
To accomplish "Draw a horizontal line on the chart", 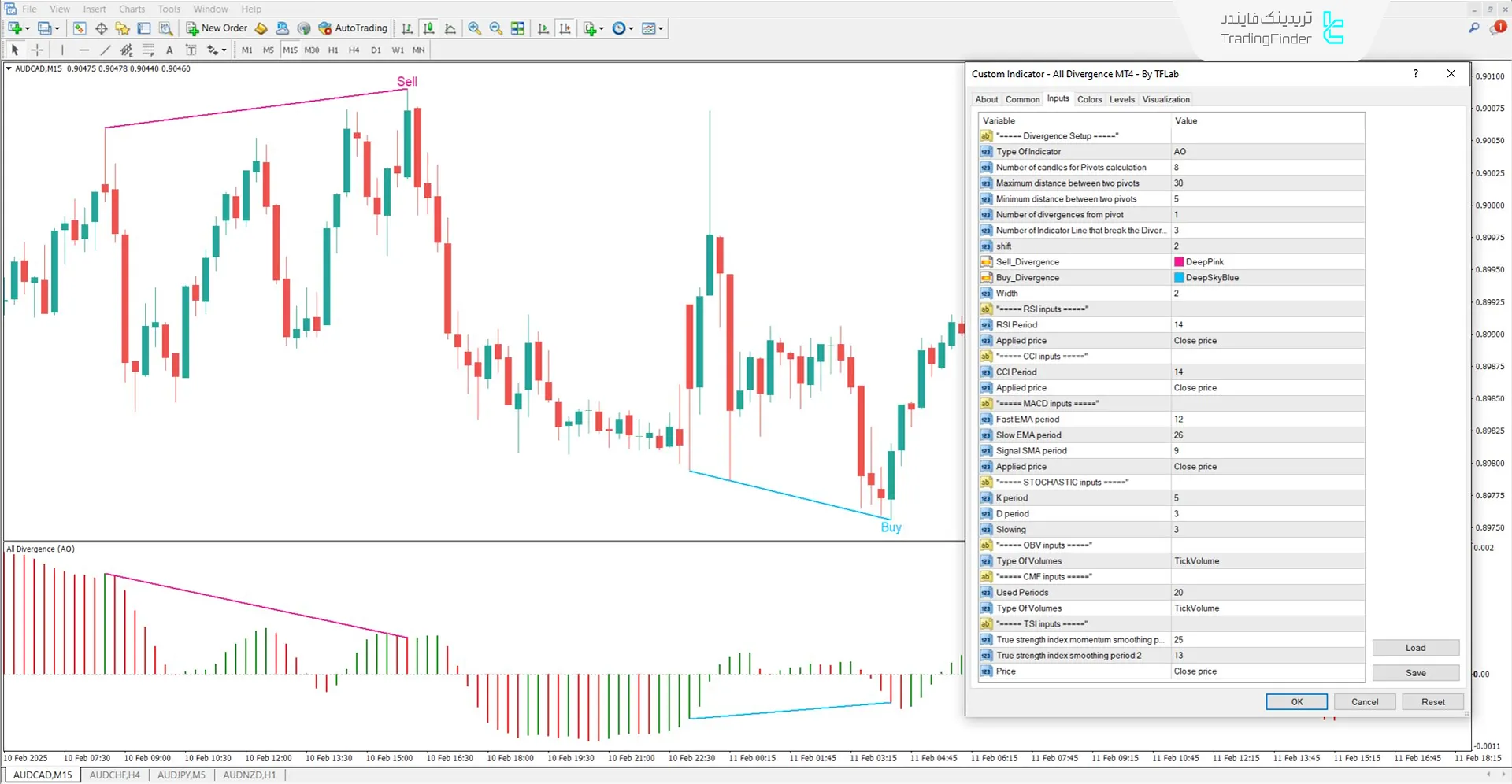I will [x=84, y=50].
